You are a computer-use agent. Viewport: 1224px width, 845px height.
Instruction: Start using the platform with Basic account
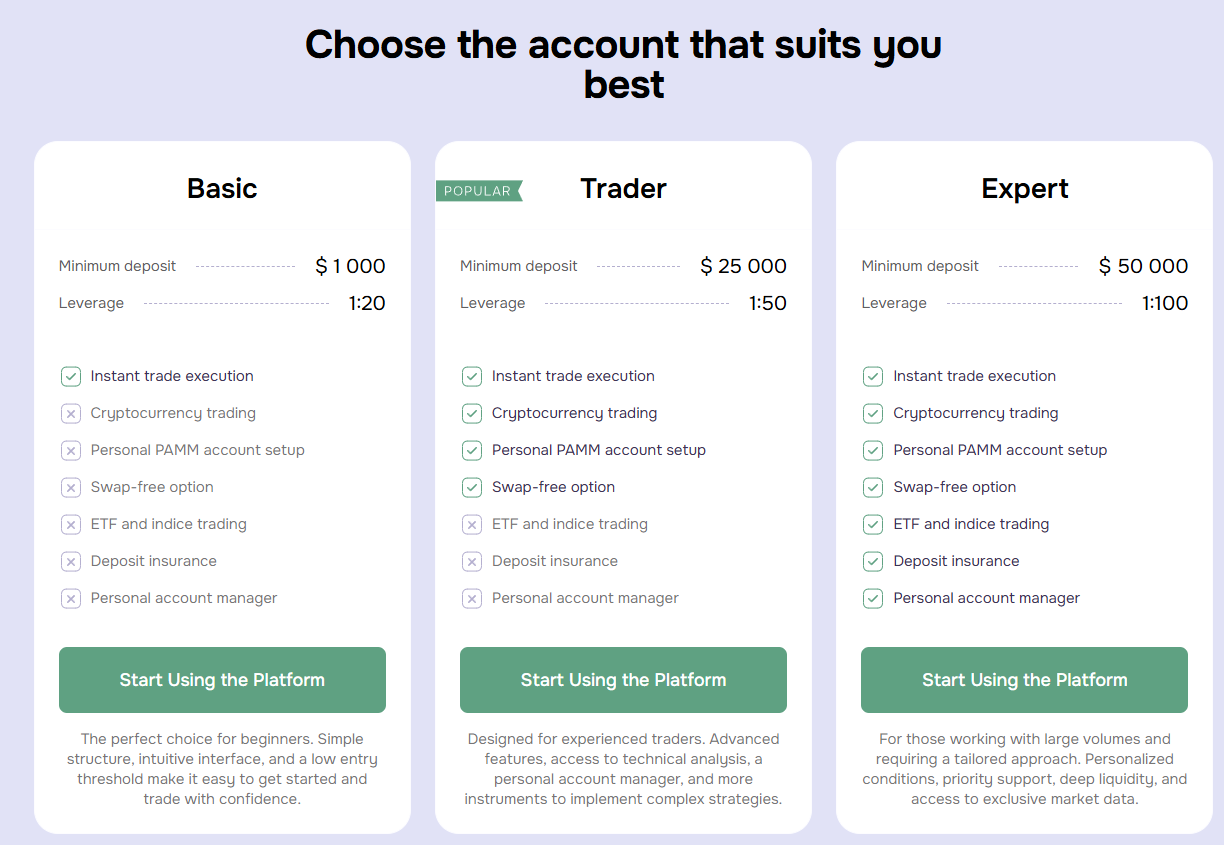[x=222, y=680]
